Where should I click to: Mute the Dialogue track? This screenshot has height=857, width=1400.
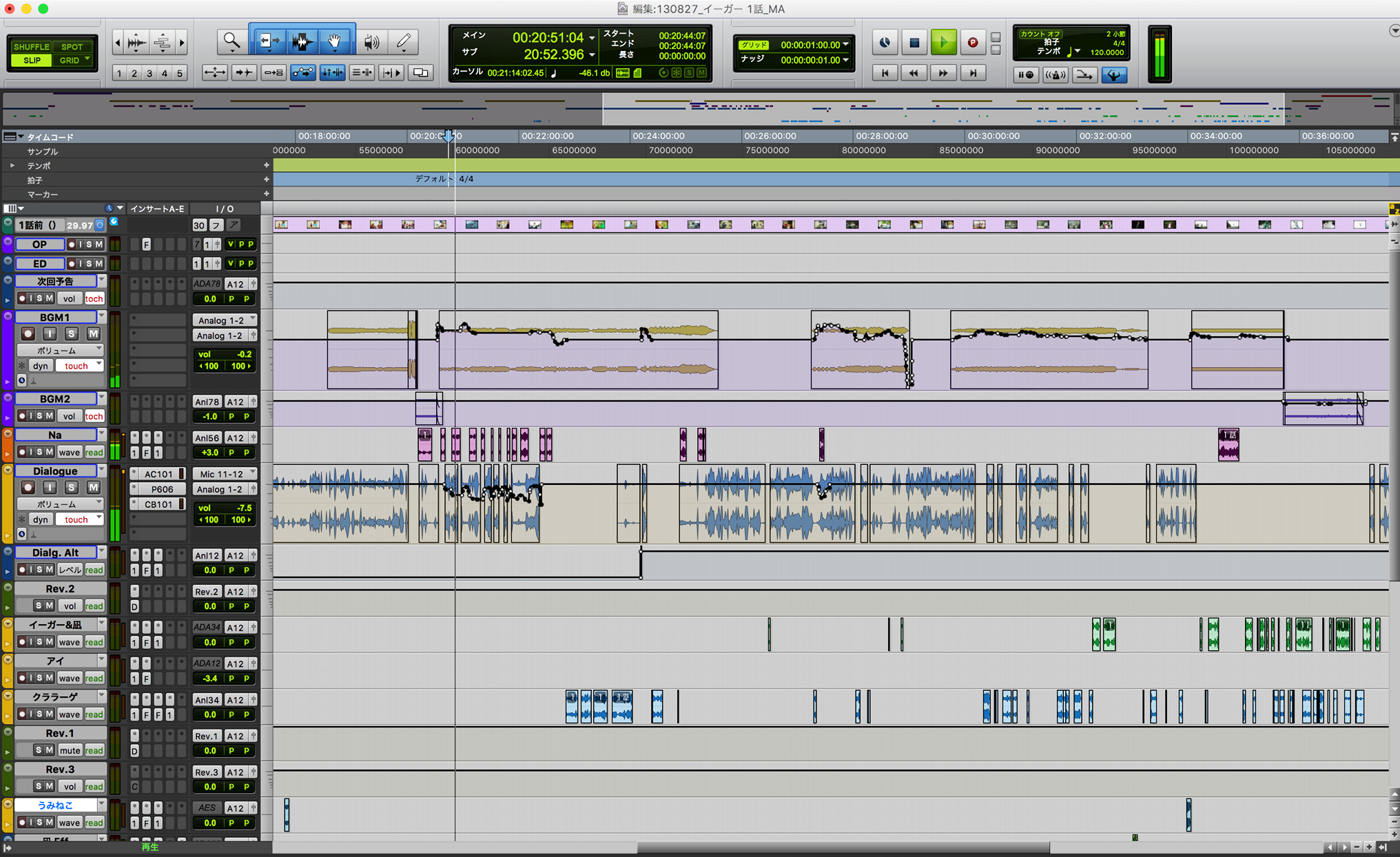click(x=93, y=487)
